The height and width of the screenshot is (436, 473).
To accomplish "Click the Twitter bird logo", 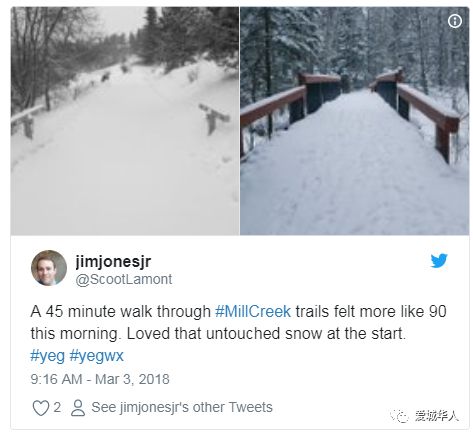I will (439, 261).
